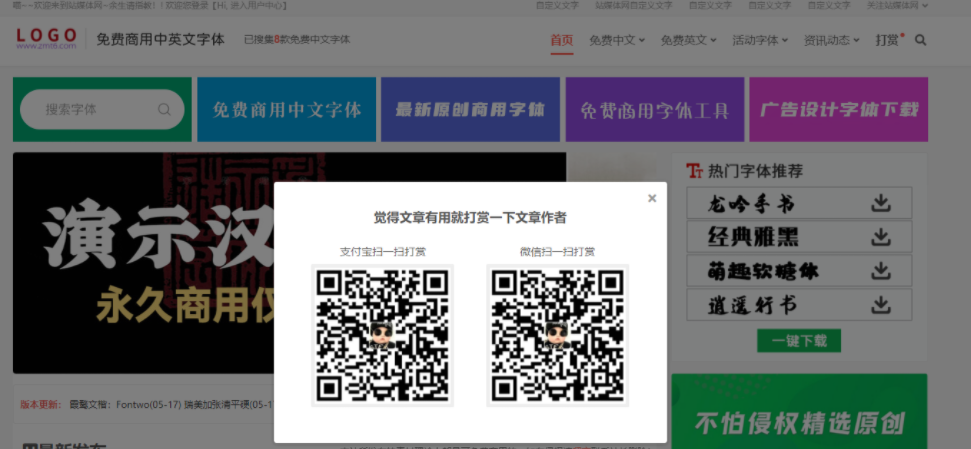Click the magnifier inside the 搜索字体 box
Viewport: 971px width, 449px height.
click(x=164, y=110)
